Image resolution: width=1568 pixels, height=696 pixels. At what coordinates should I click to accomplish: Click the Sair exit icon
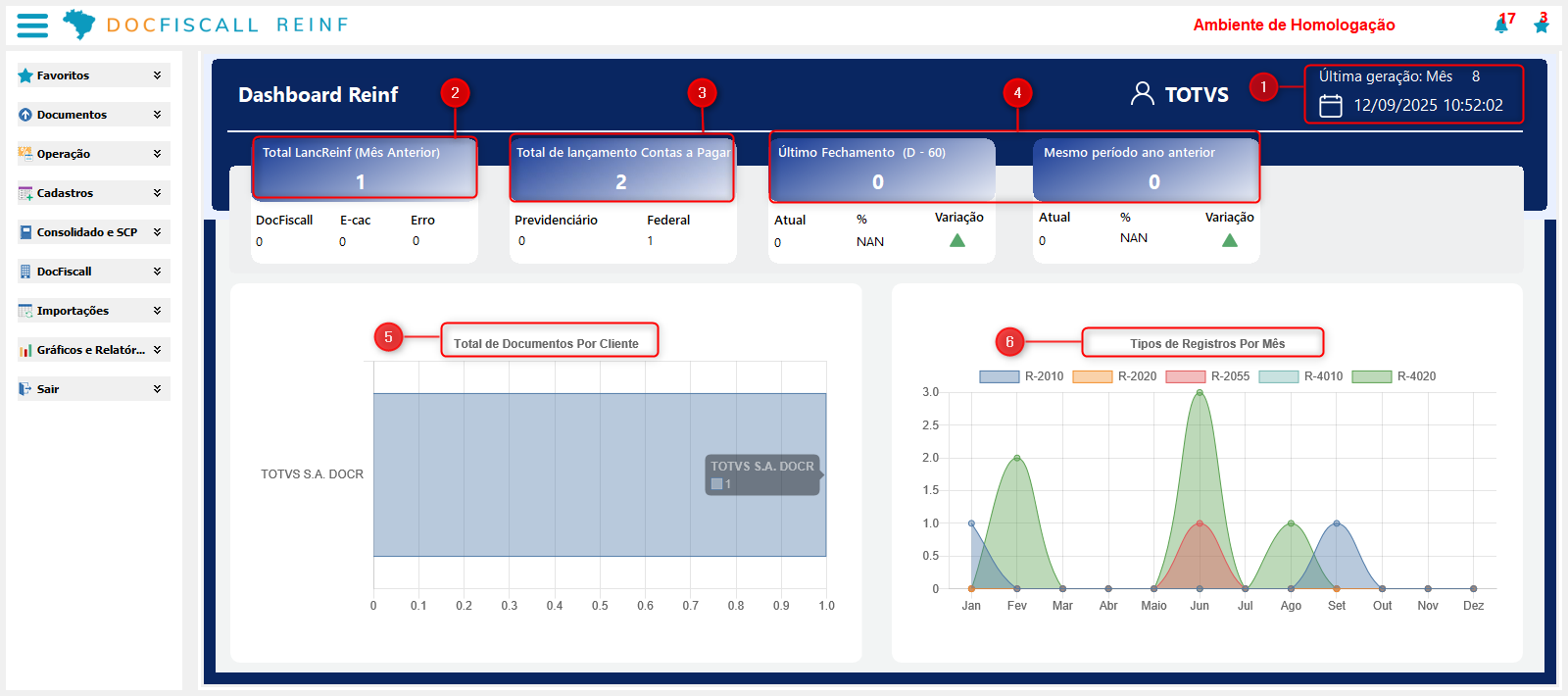point(25,389)
